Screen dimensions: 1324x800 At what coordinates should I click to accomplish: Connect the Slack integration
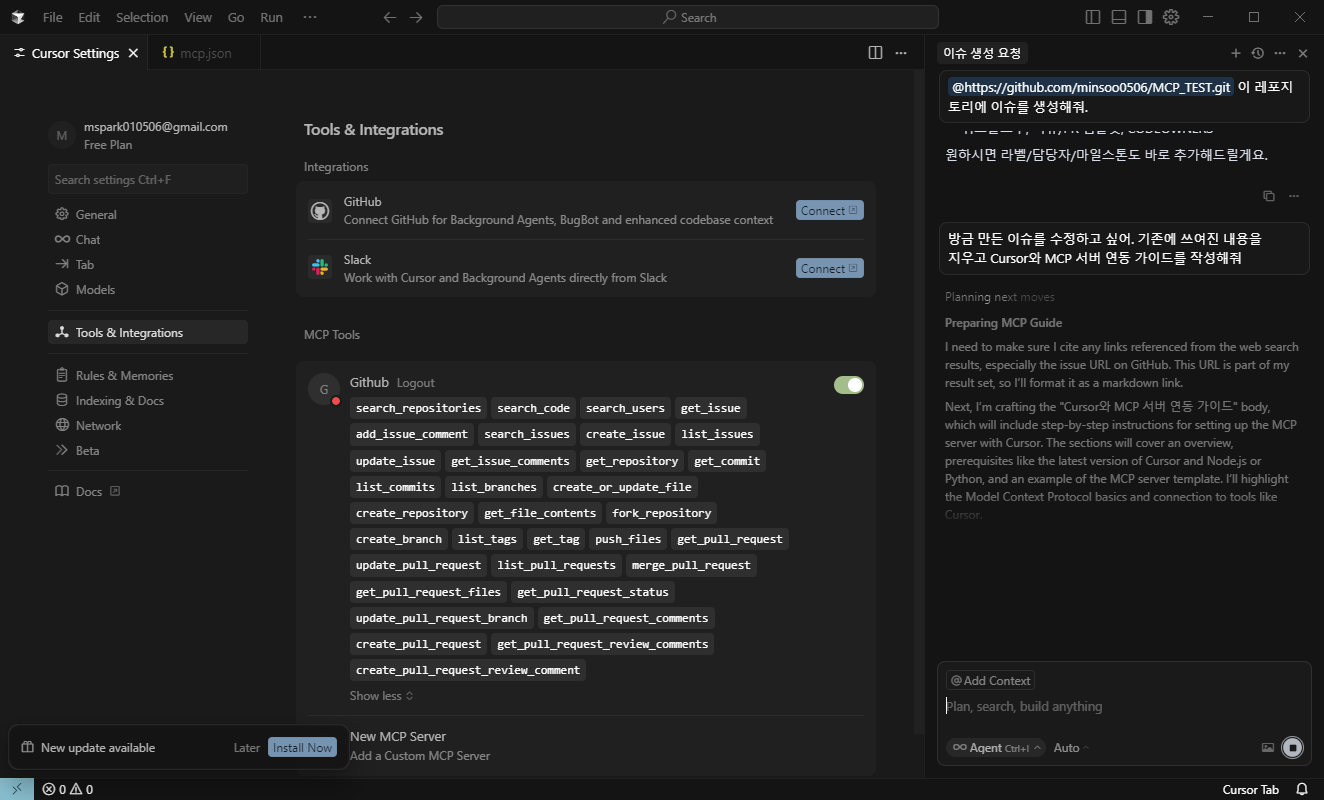830,268
